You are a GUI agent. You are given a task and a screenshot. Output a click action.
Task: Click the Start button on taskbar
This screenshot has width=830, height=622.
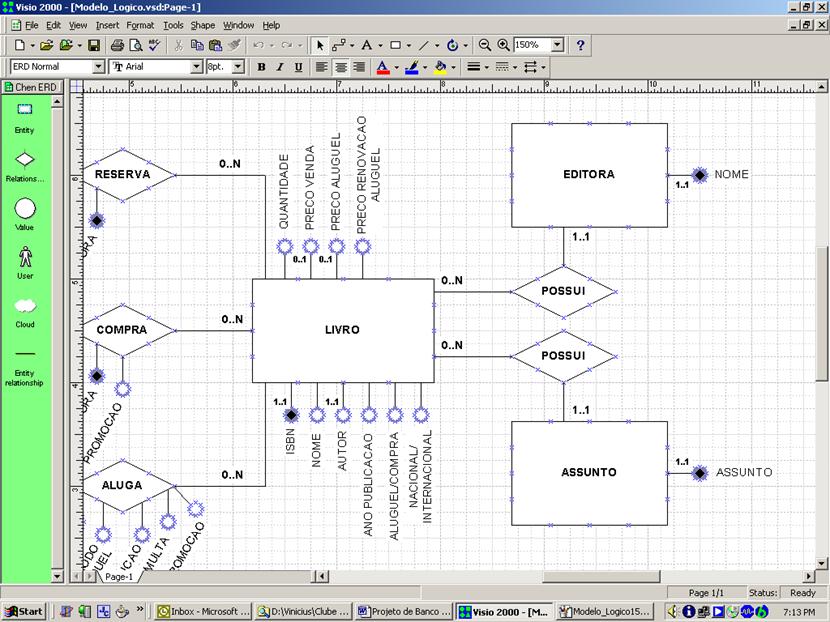pos(24,611)
